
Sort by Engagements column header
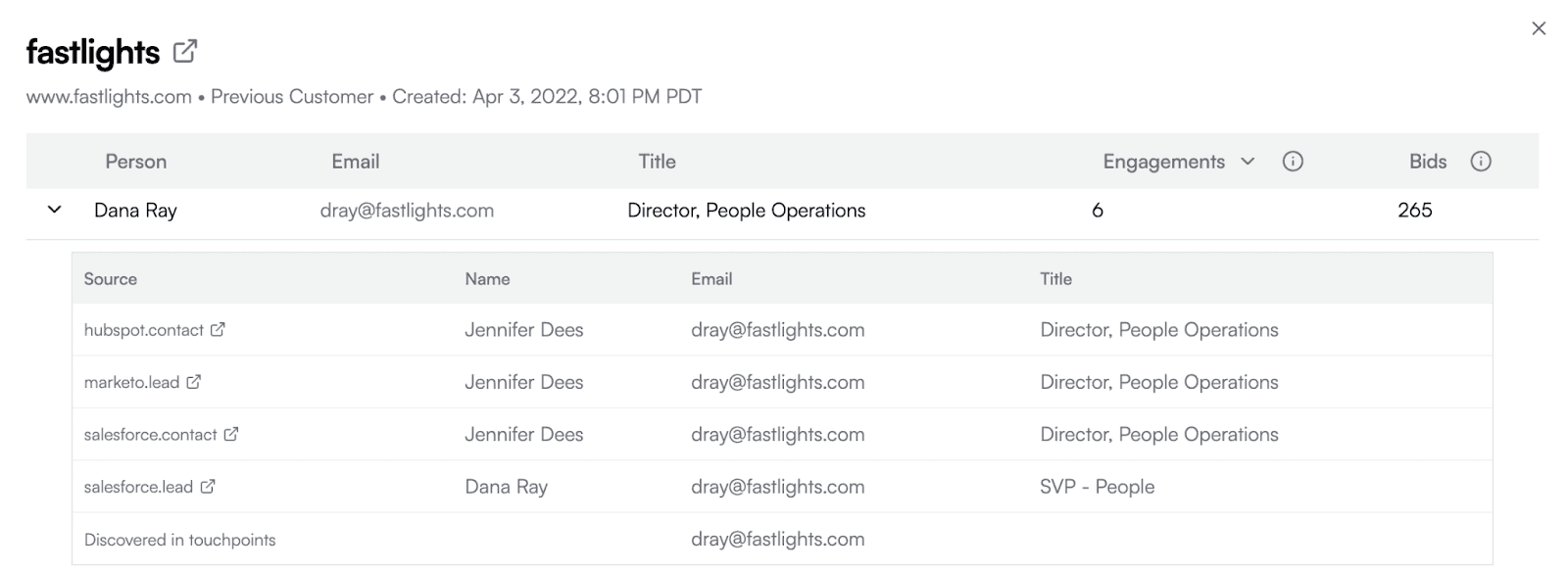tap(1163, 162)
